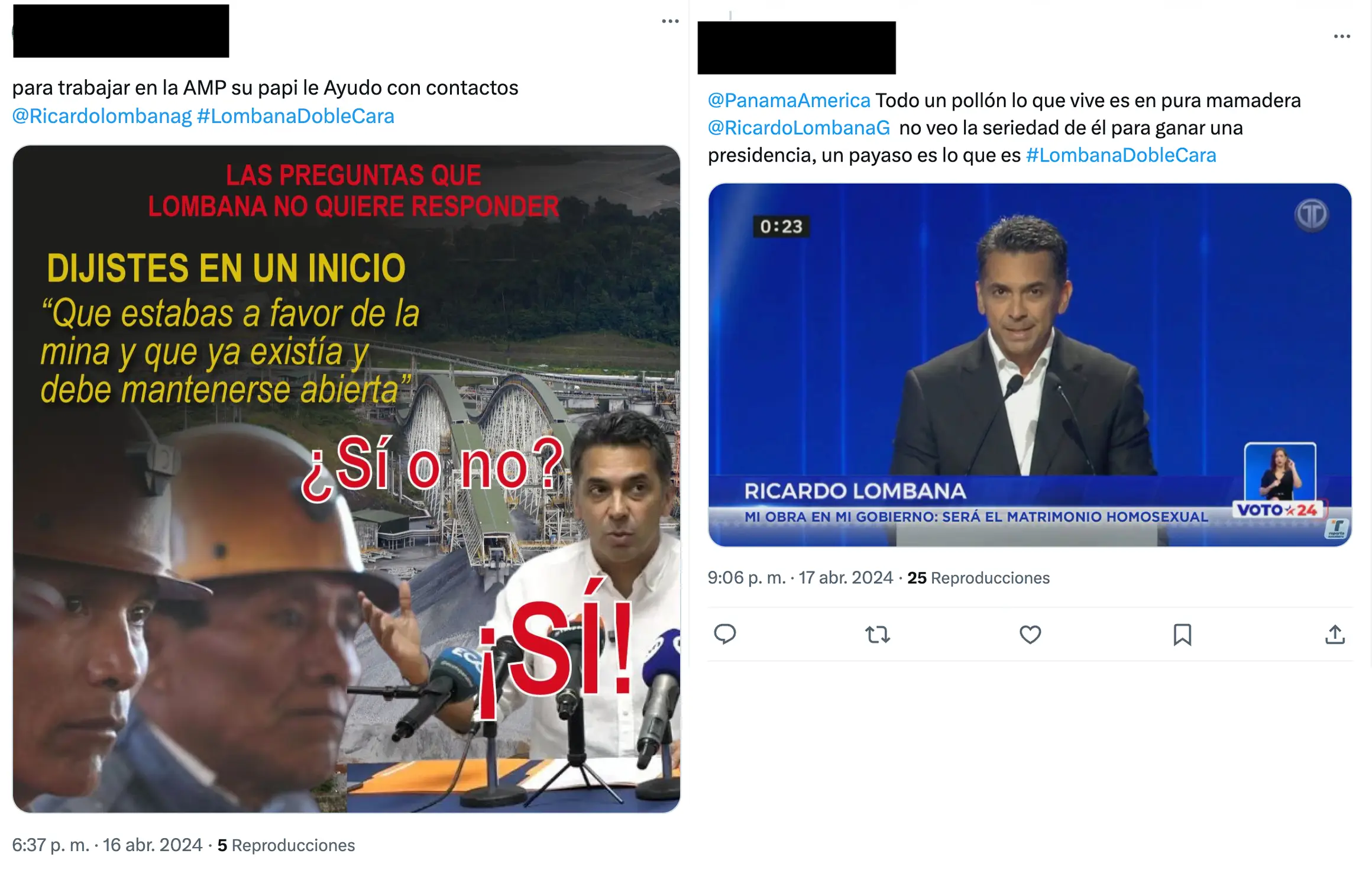1372x873 pixels.
Task: Open more options on left tweet
Action: [670, 21]
